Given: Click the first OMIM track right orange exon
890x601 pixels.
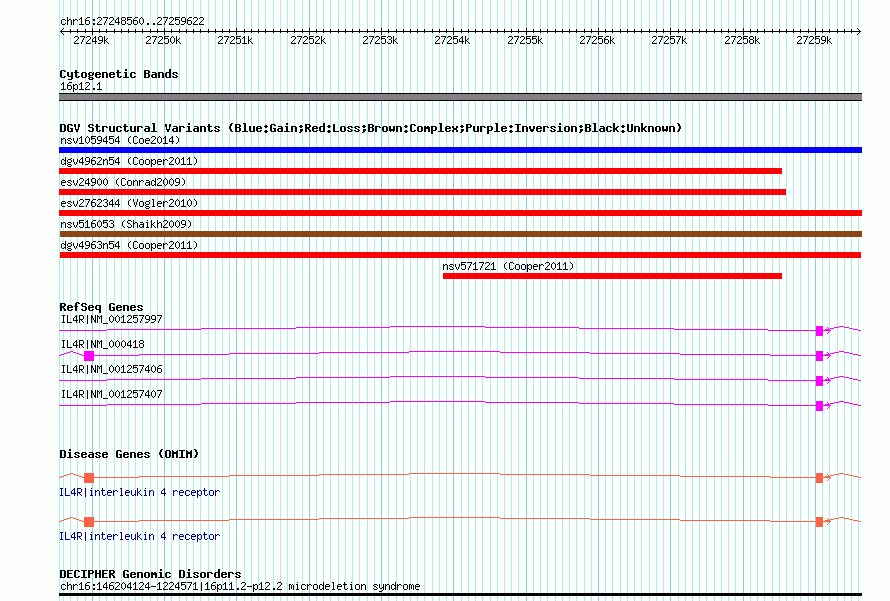Looking at the screenshot, I should (x=819, y=478).
